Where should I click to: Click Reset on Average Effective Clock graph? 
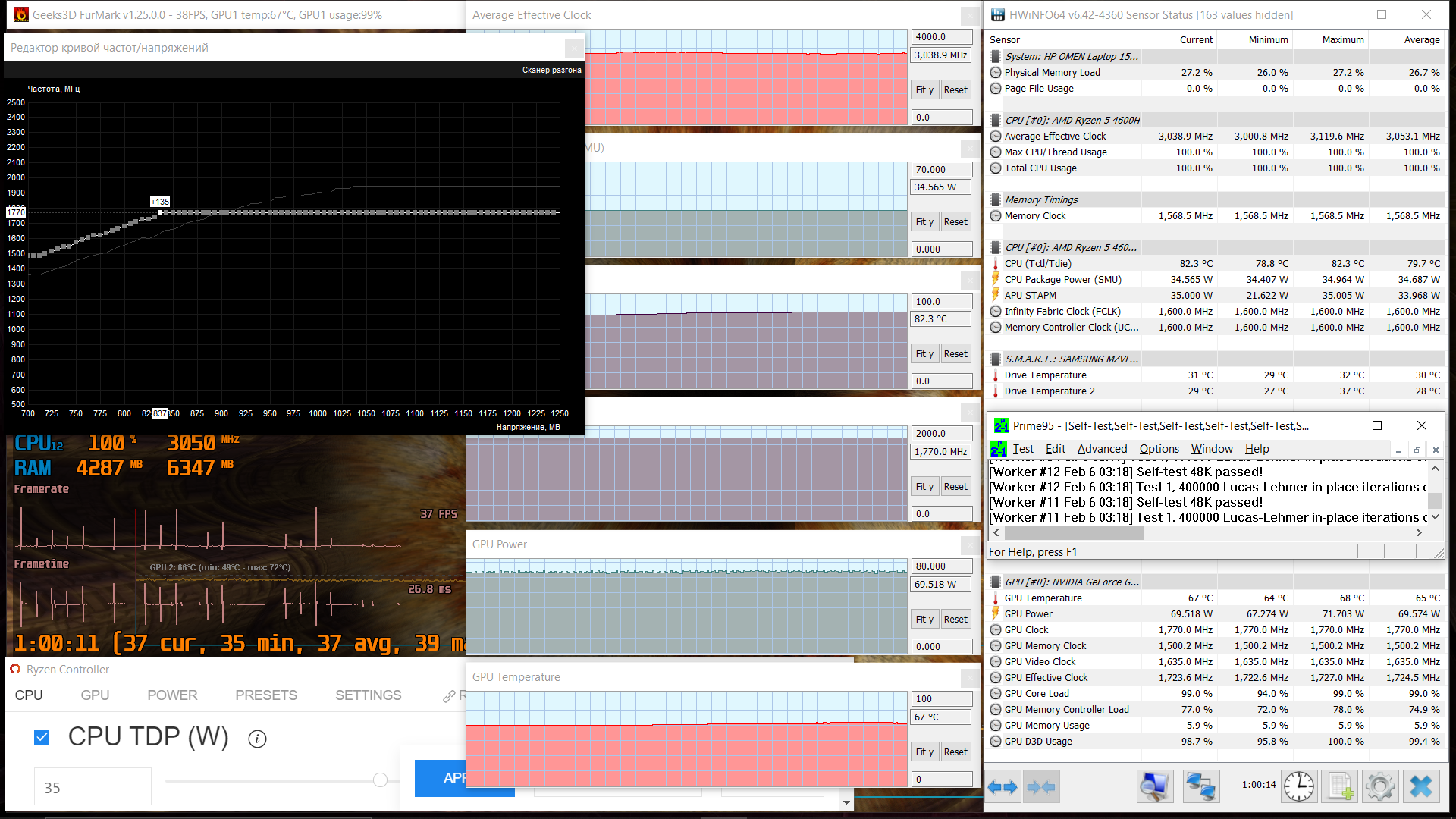click(x=955, y=89)
